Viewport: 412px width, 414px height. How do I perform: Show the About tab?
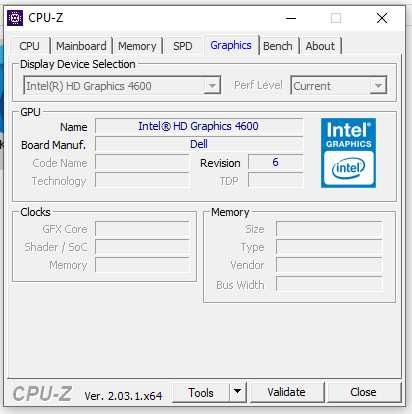tap(320, 46)
